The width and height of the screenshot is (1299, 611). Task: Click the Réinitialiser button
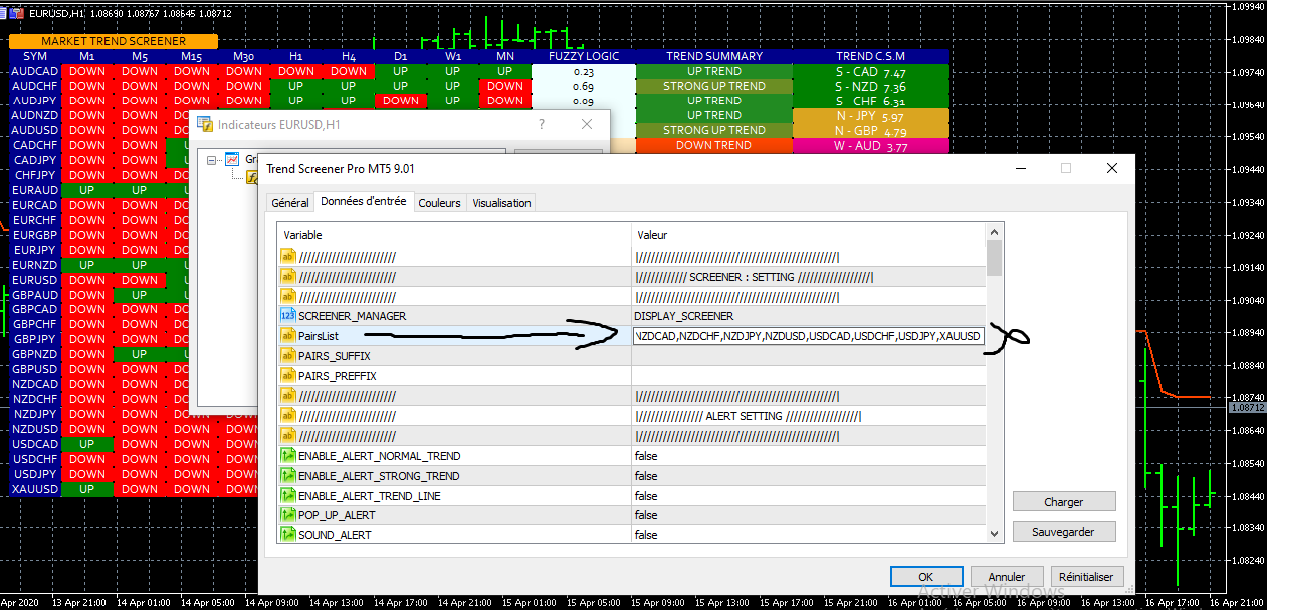tap(1088, 577)
